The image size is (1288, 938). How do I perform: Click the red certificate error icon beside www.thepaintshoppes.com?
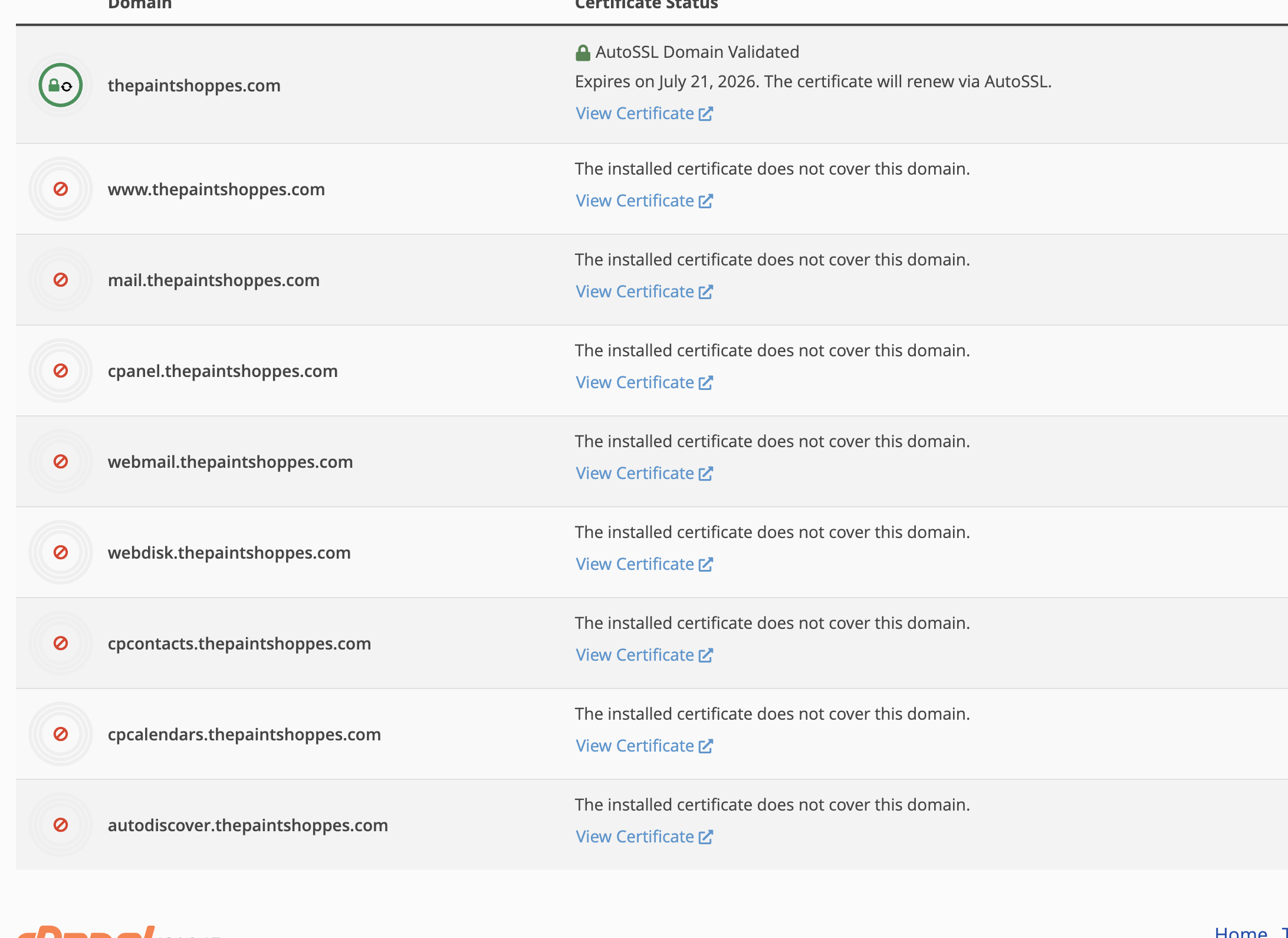(x=61, y=189)
